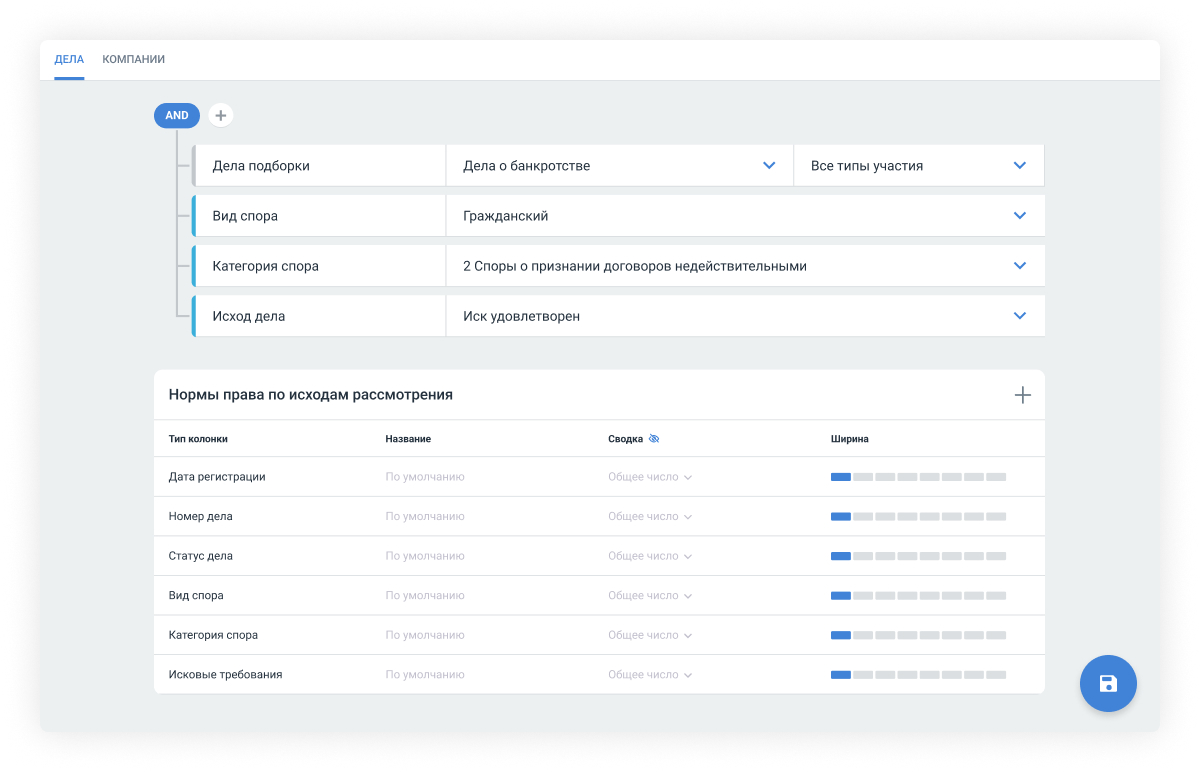Expand the Дела о банкротстве dropdown
Image resolution: width=1200 pixels, height=772 pixels.
pyautogui.click(x=768, y=166)
